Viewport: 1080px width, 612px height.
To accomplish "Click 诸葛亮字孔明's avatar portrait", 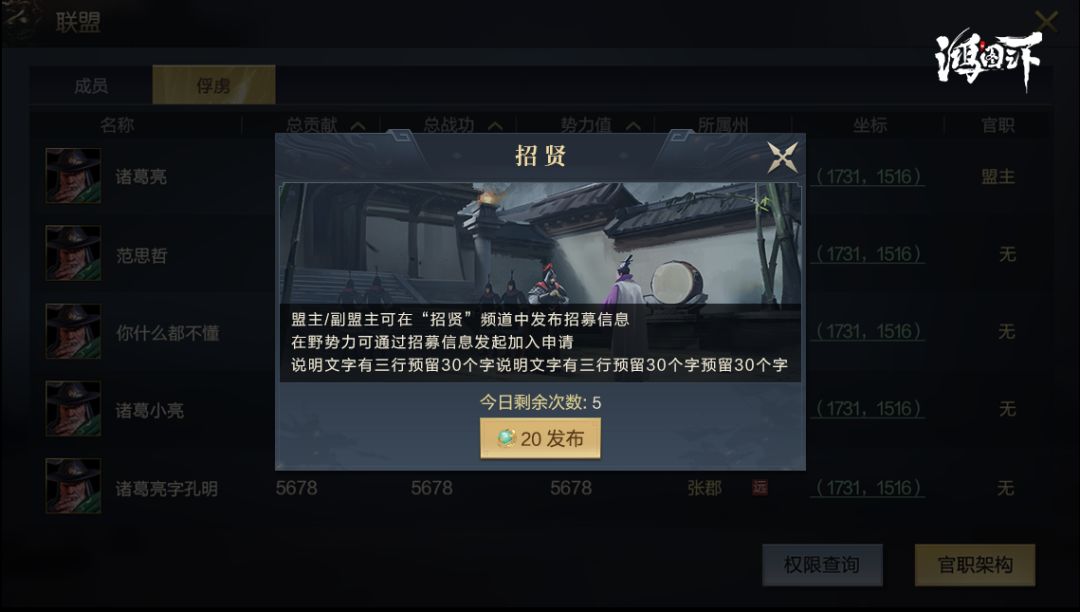I will pos(73,486).
